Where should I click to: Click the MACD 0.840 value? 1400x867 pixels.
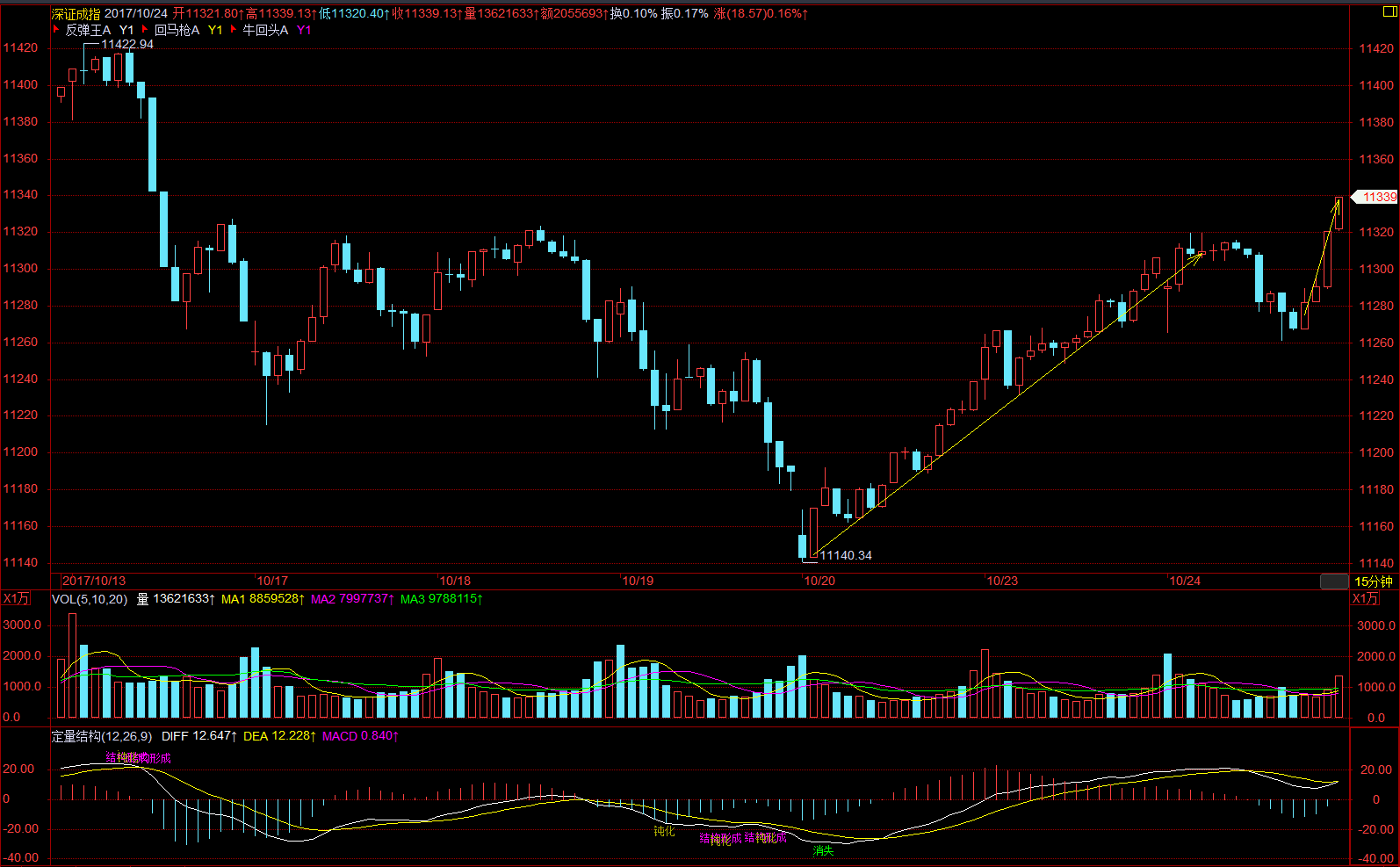pyautogui.click(x=360, y=736)
